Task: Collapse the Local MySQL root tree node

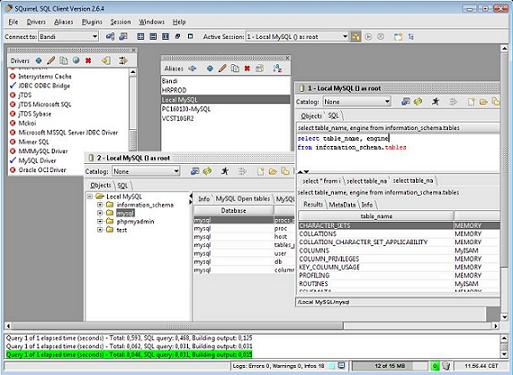Action: tap(90, 196)
